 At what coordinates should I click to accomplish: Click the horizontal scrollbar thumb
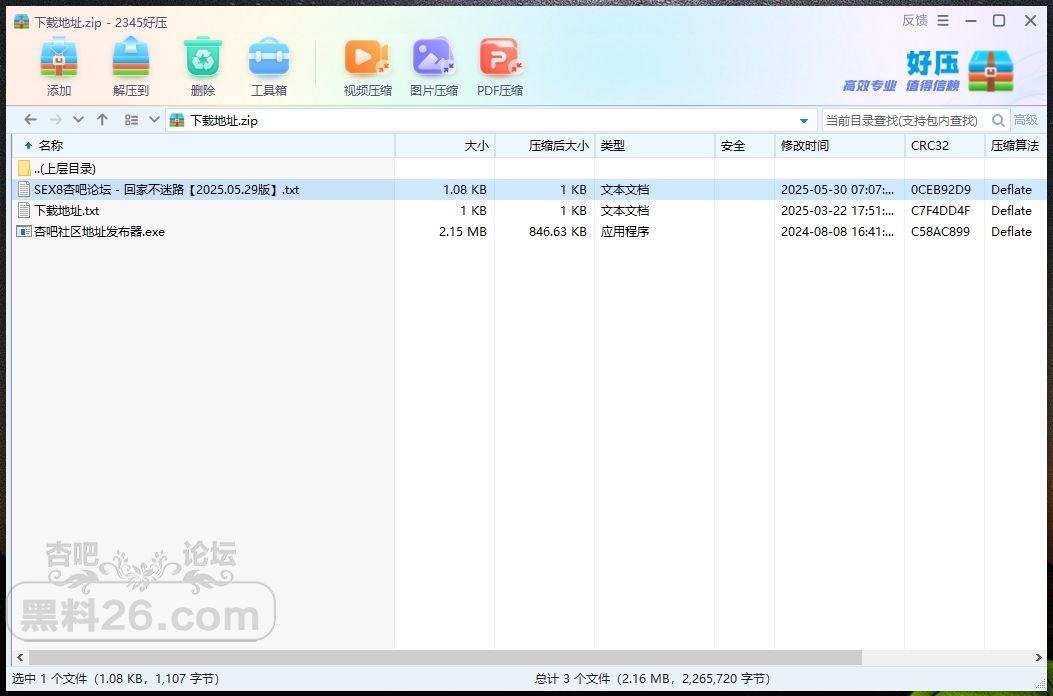445,657
